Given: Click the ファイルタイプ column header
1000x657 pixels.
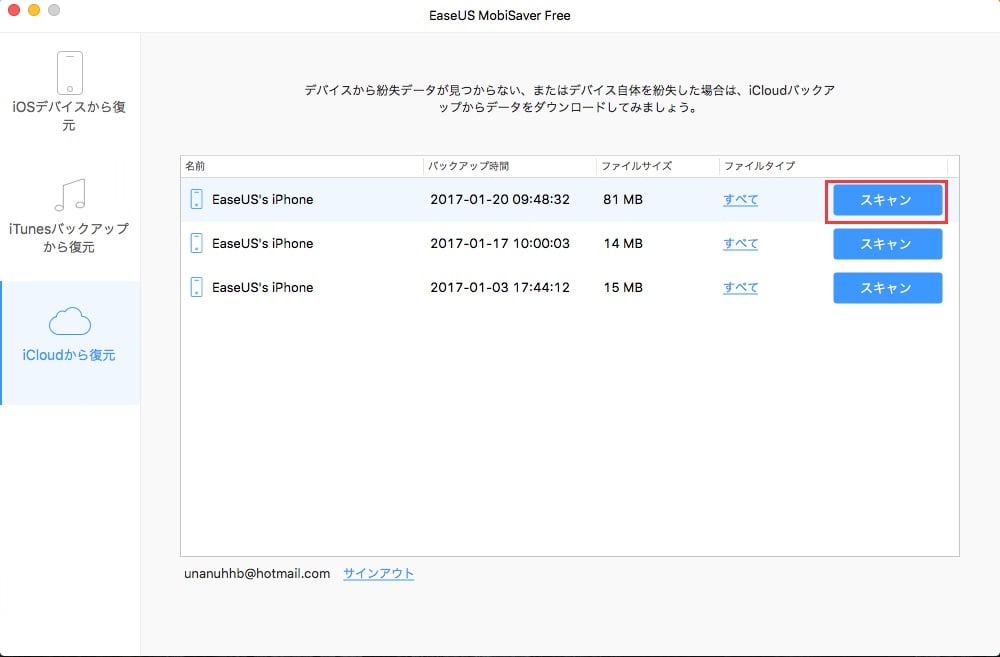Looking at the screenshot, I should 834,166.
